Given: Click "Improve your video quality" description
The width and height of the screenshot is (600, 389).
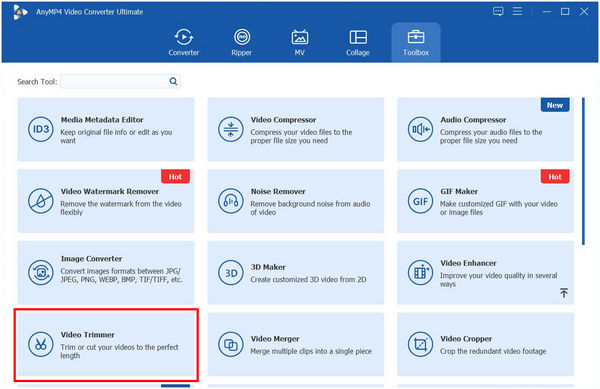Looking at the screenshot, I should [499, 280].
